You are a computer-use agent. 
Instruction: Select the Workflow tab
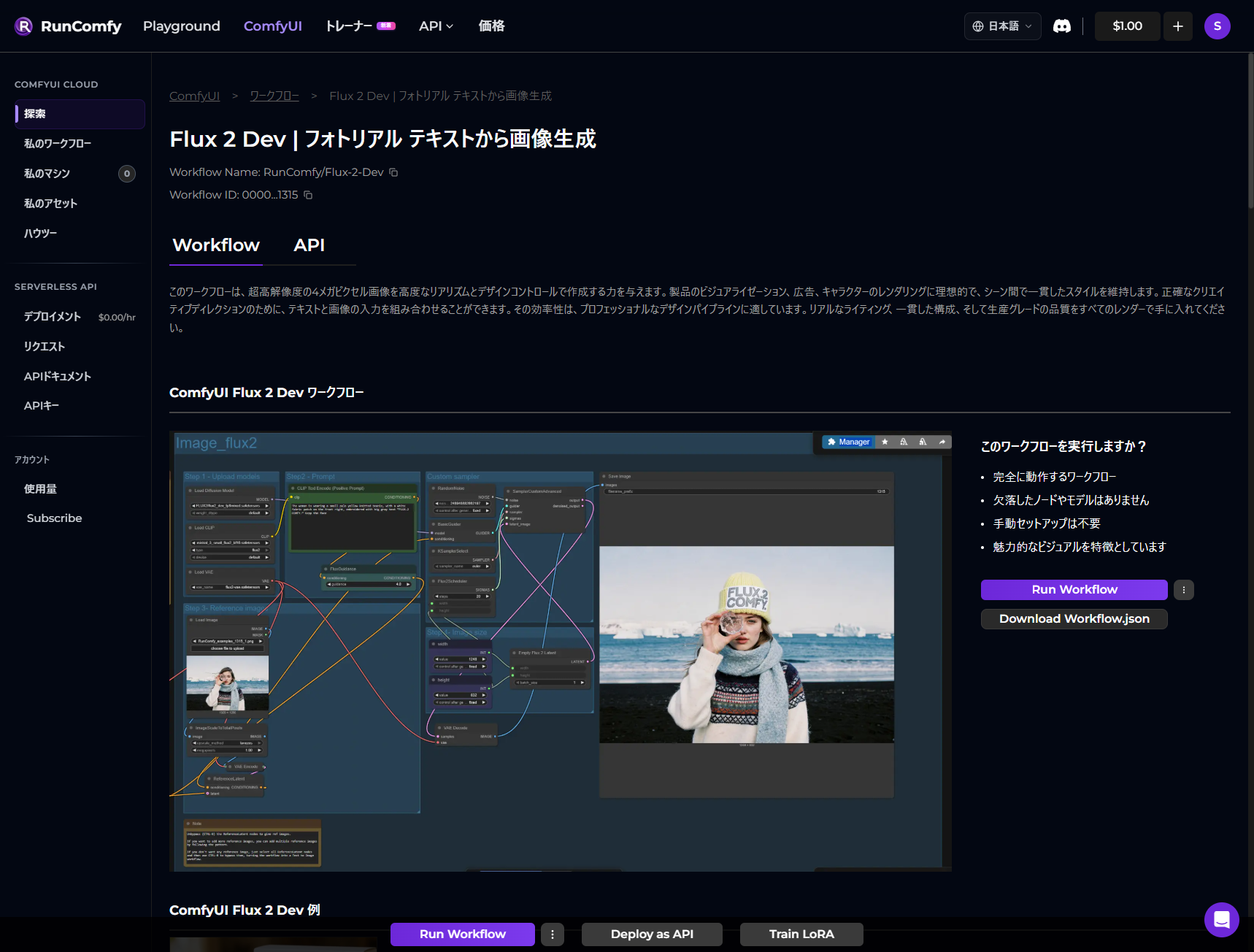[x=216, y=245]
